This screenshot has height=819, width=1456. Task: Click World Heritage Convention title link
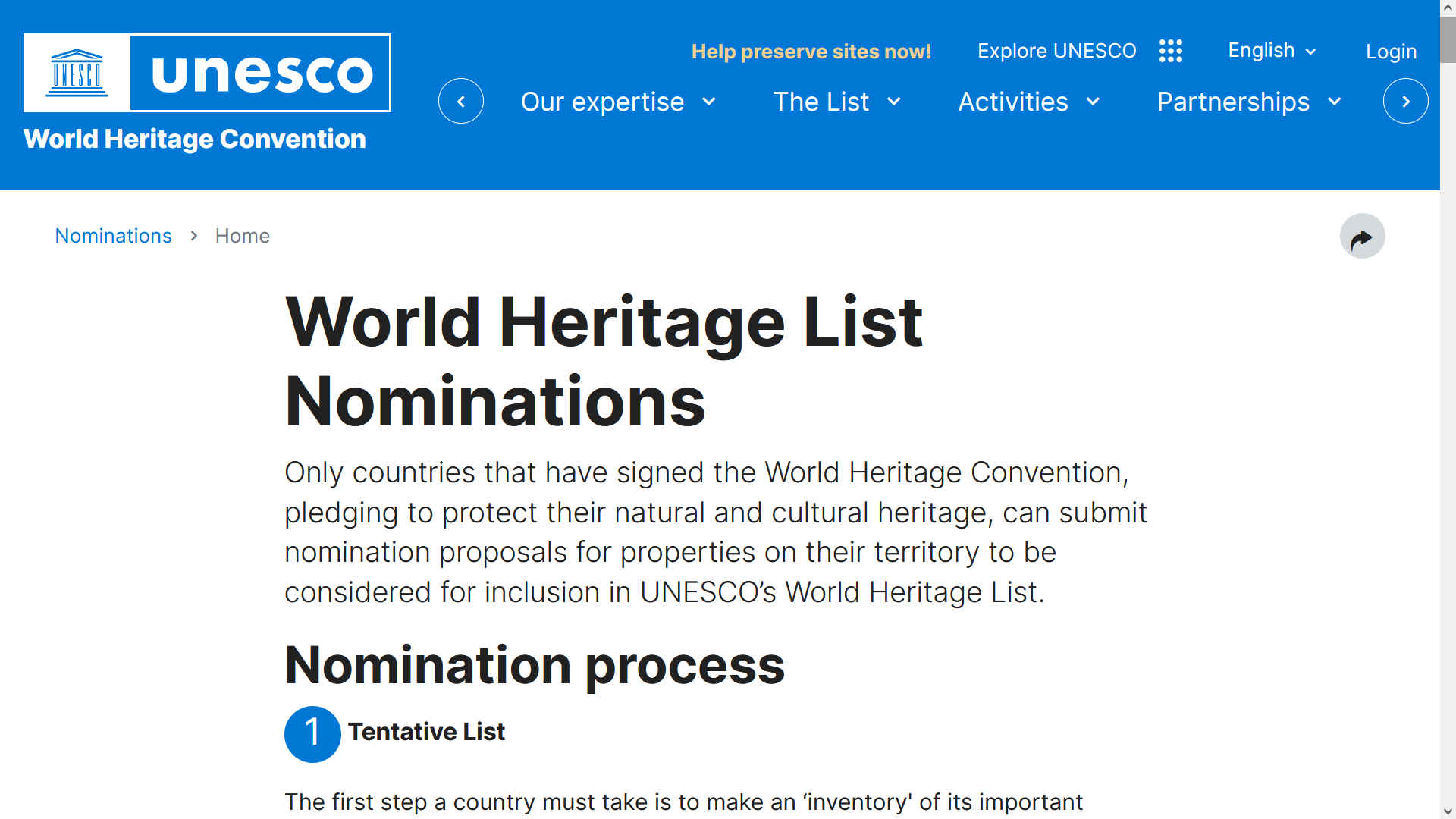point(195,139)
